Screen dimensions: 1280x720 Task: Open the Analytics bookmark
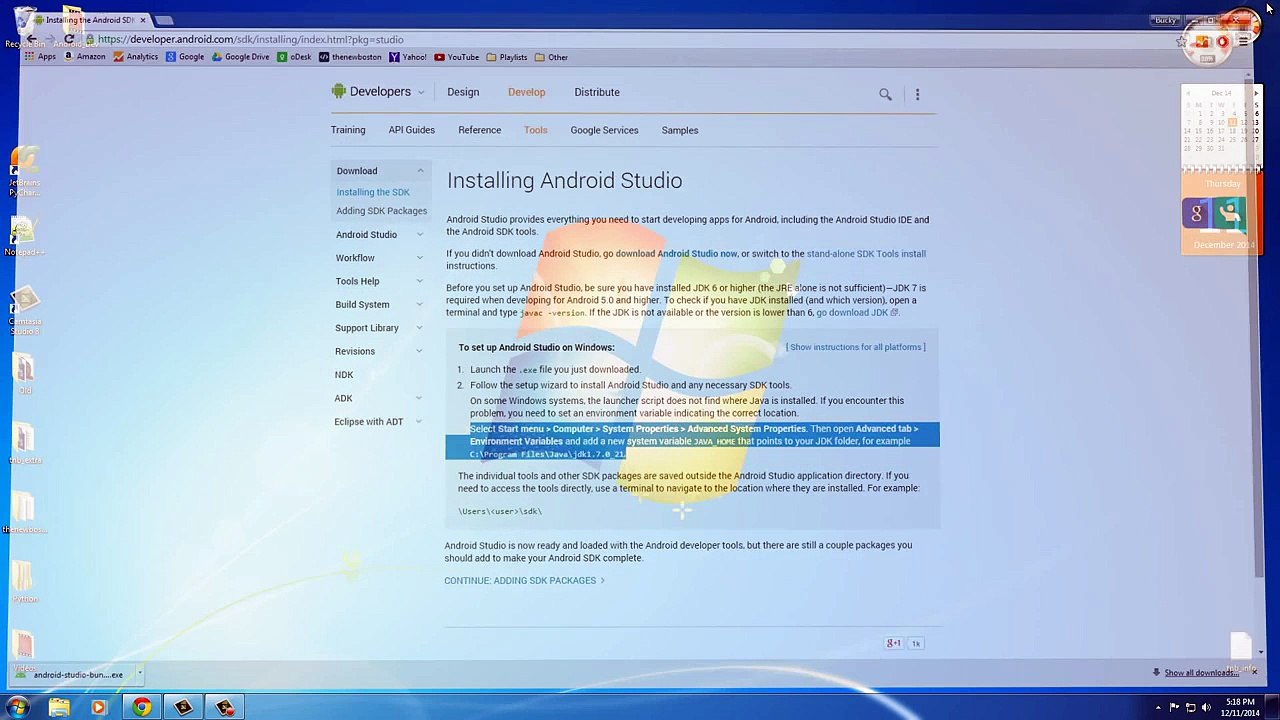[x=135, y=57]
